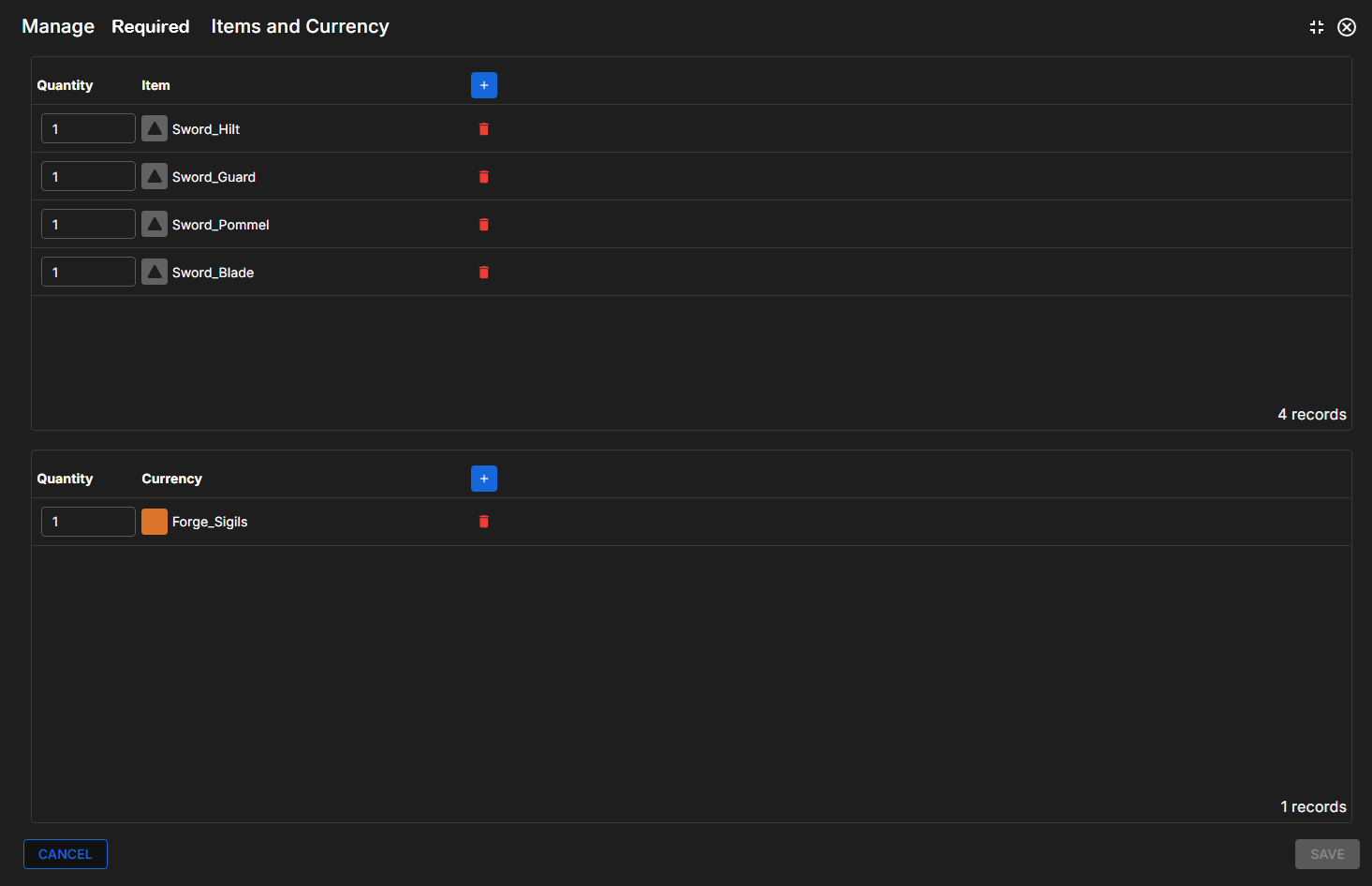Edit quantity field for Sword_Guard
Screen dimensions: 1372x886
(x=88, y=176)
